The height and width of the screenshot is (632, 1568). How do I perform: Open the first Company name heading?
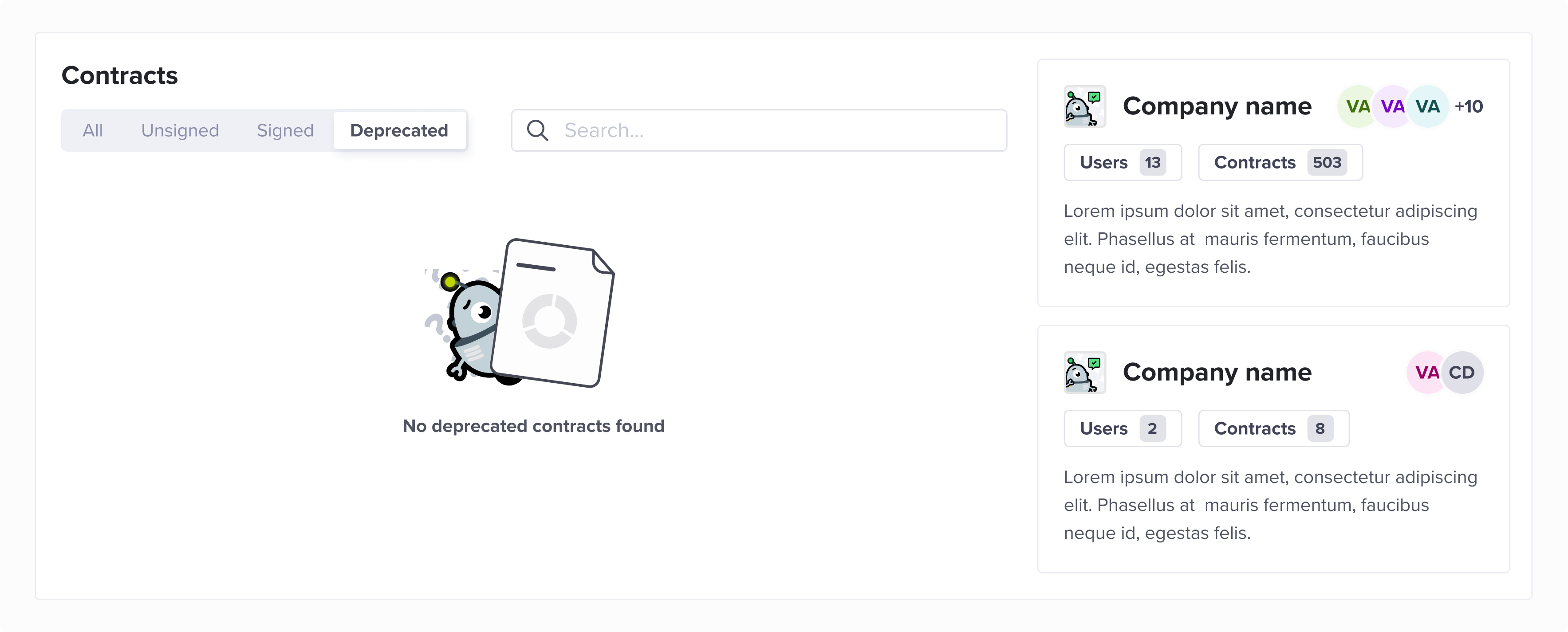[x=1217, y=106]
